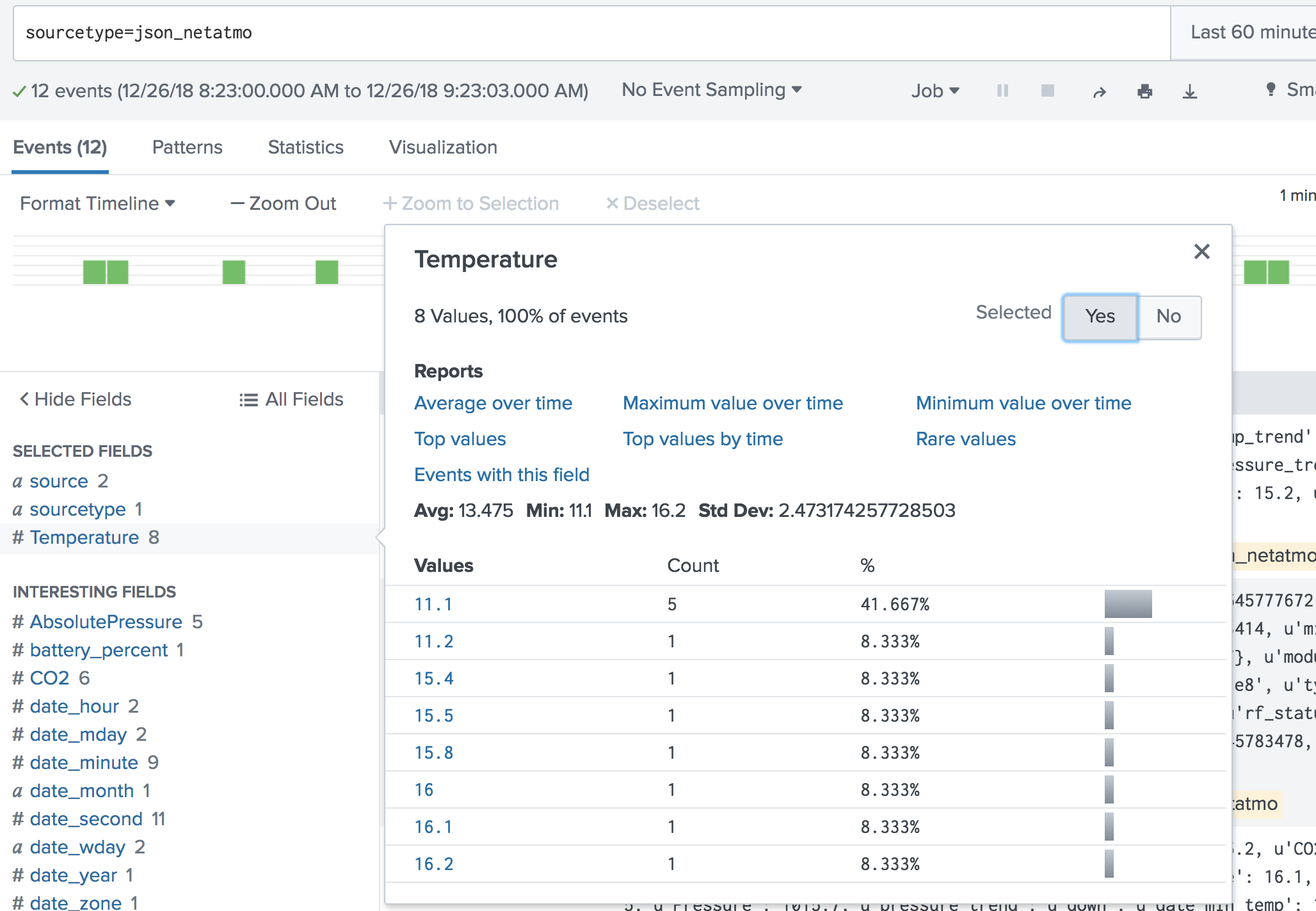Click the 41.667% bar for value 11.1
This screenshot has width=1316, height=911.
1128,604
